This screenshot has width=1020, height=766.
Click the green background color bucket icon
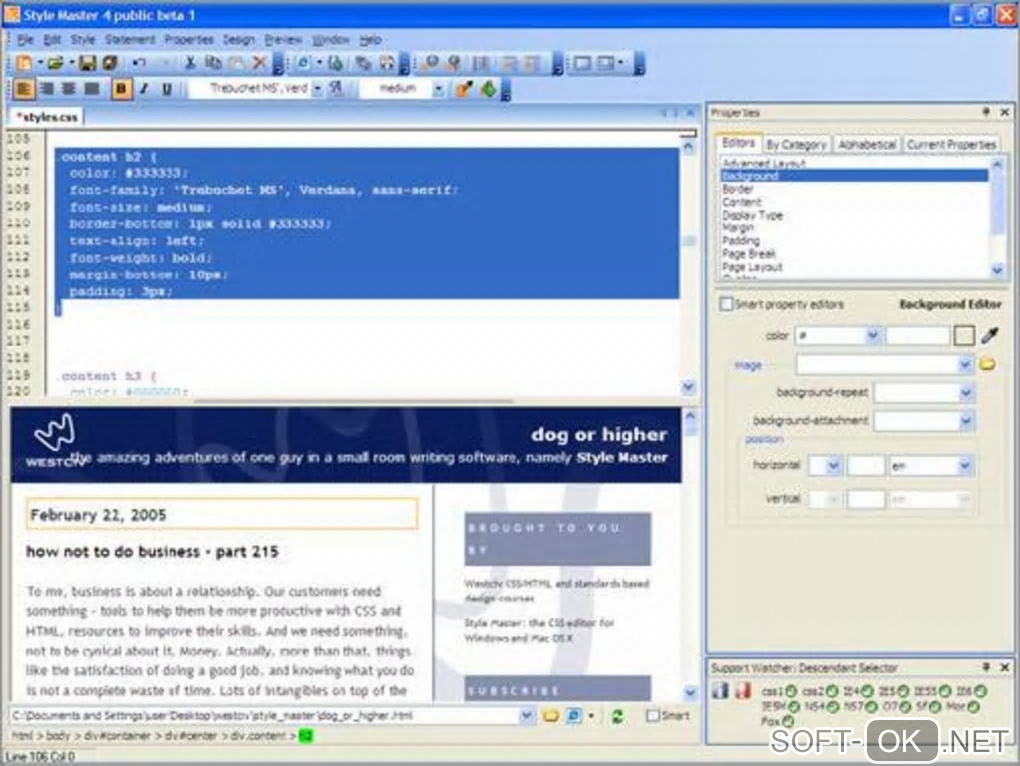(488, 88)
